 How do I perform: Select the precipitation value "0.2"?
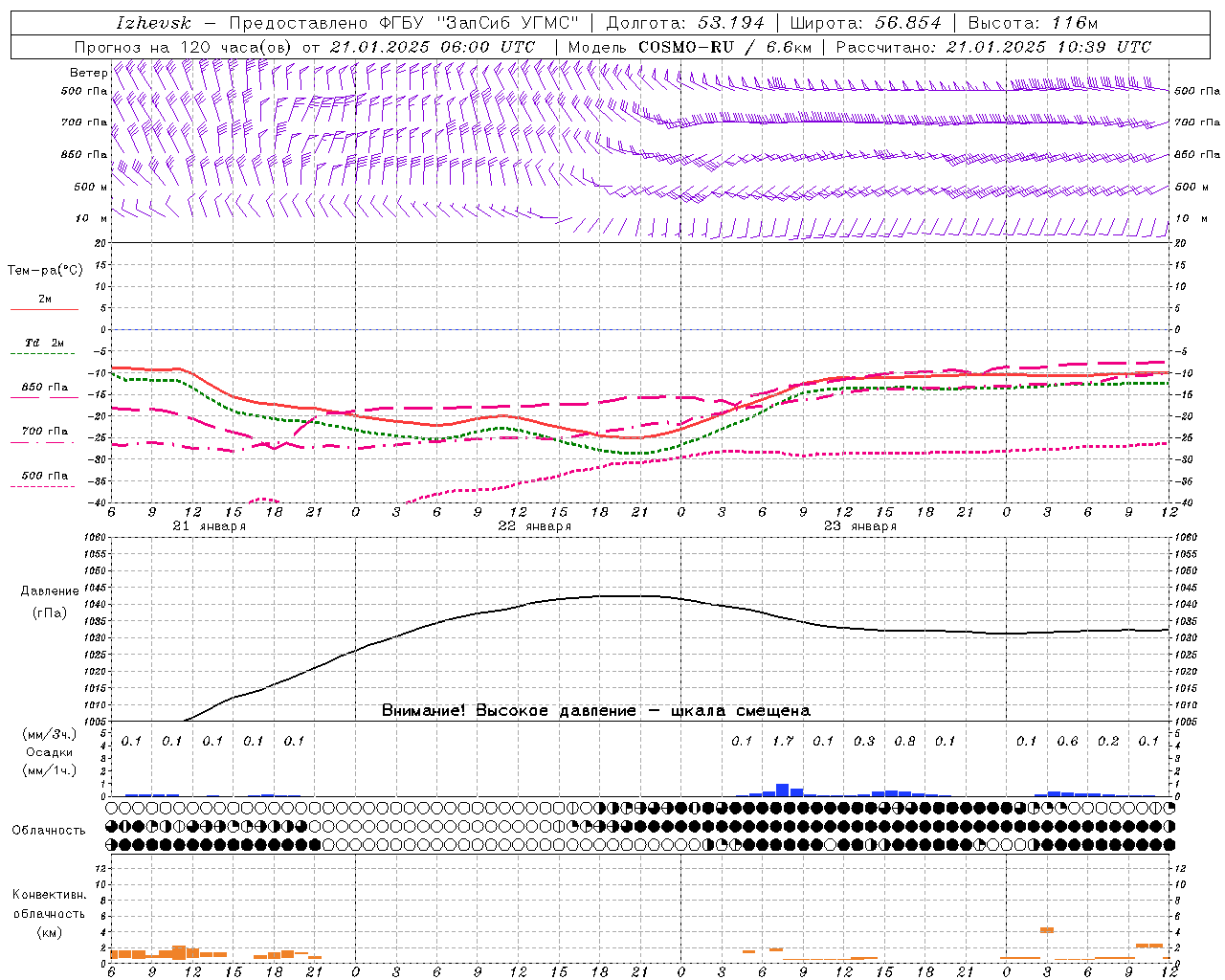point(1108,741)
